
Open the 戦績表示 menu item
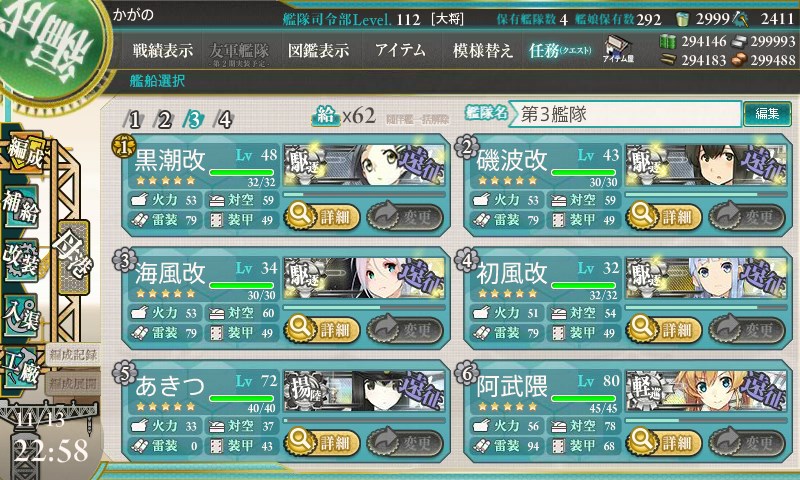(x=163, y=50)
